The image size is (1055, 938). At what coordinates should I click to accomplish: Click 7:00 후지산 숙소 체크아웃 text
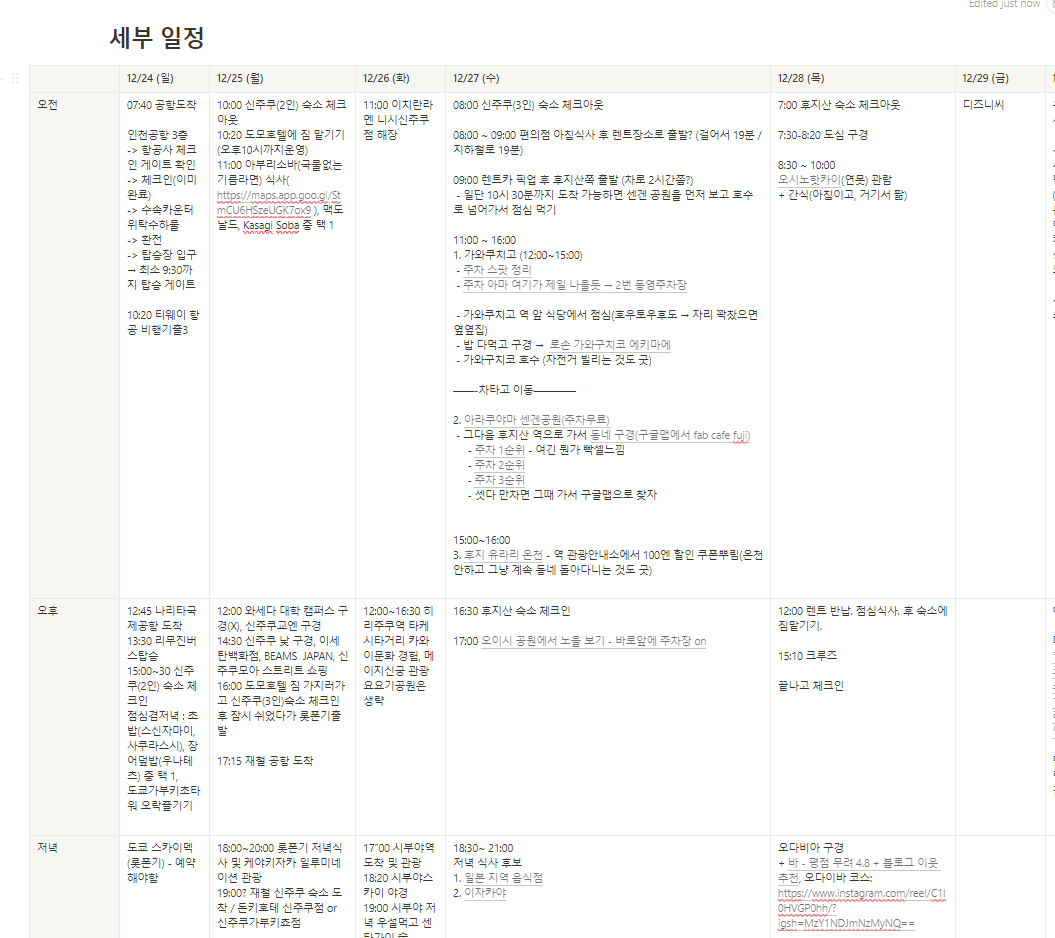pos(839,104)
